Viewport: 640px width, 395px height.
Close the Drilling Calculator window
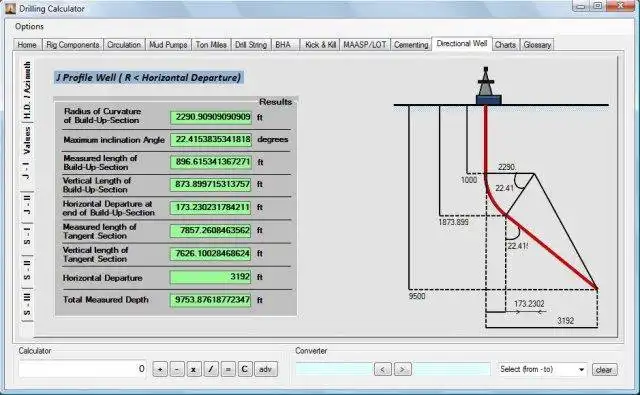(x=620, y=6)
